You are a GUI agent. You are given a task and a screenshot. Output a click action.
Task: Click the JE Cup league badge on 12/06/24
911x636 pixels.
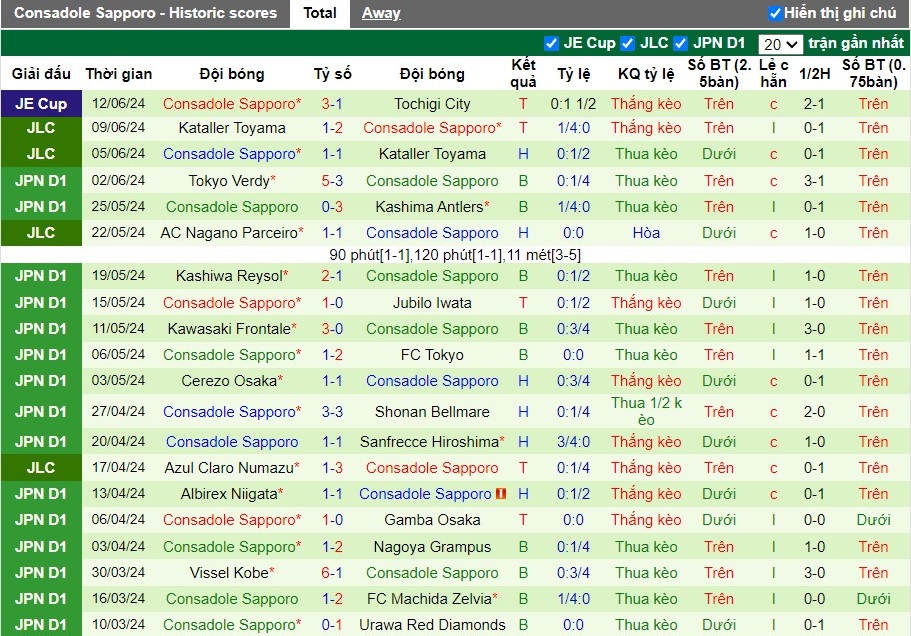click(41, 103)
